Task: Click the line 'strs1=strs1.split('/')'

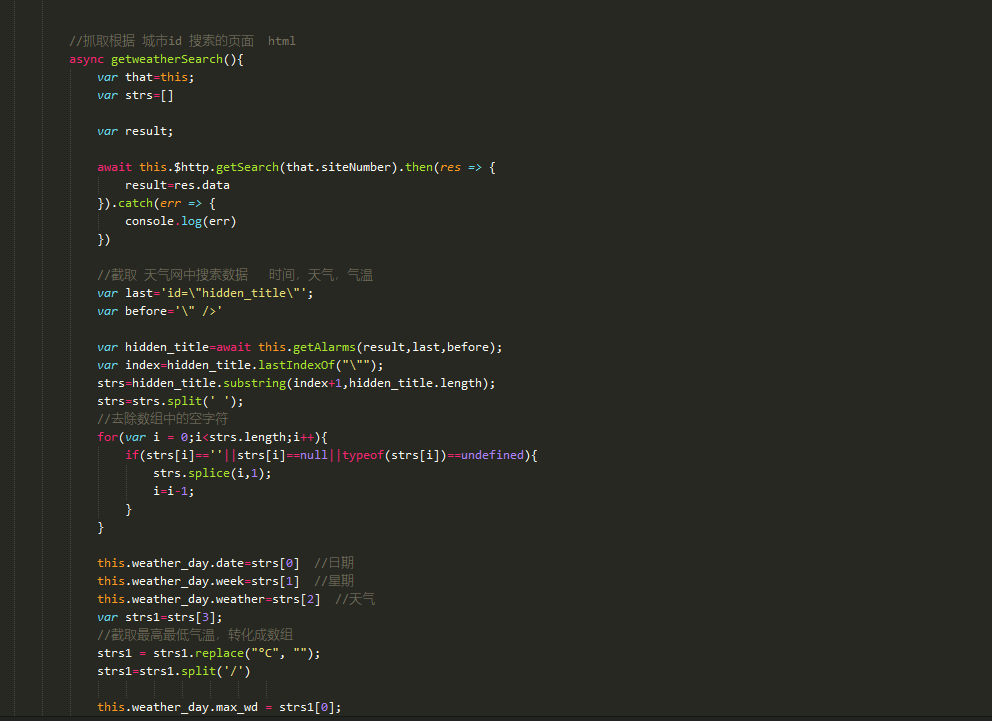Action: pos(174,671)
